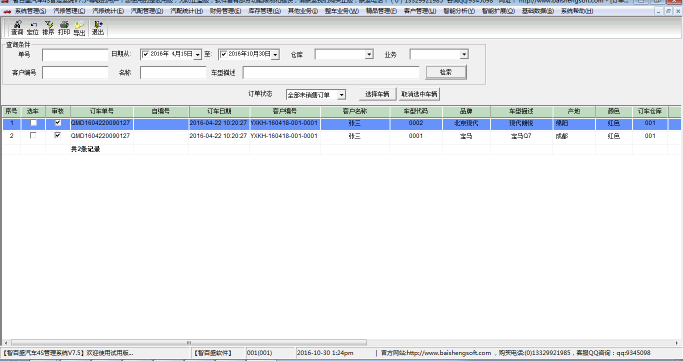This screenshot has width=683, height=361.
Task: Toggle the end date 2016年10月30日 checkbox
Action: click(x=223, y=54)
